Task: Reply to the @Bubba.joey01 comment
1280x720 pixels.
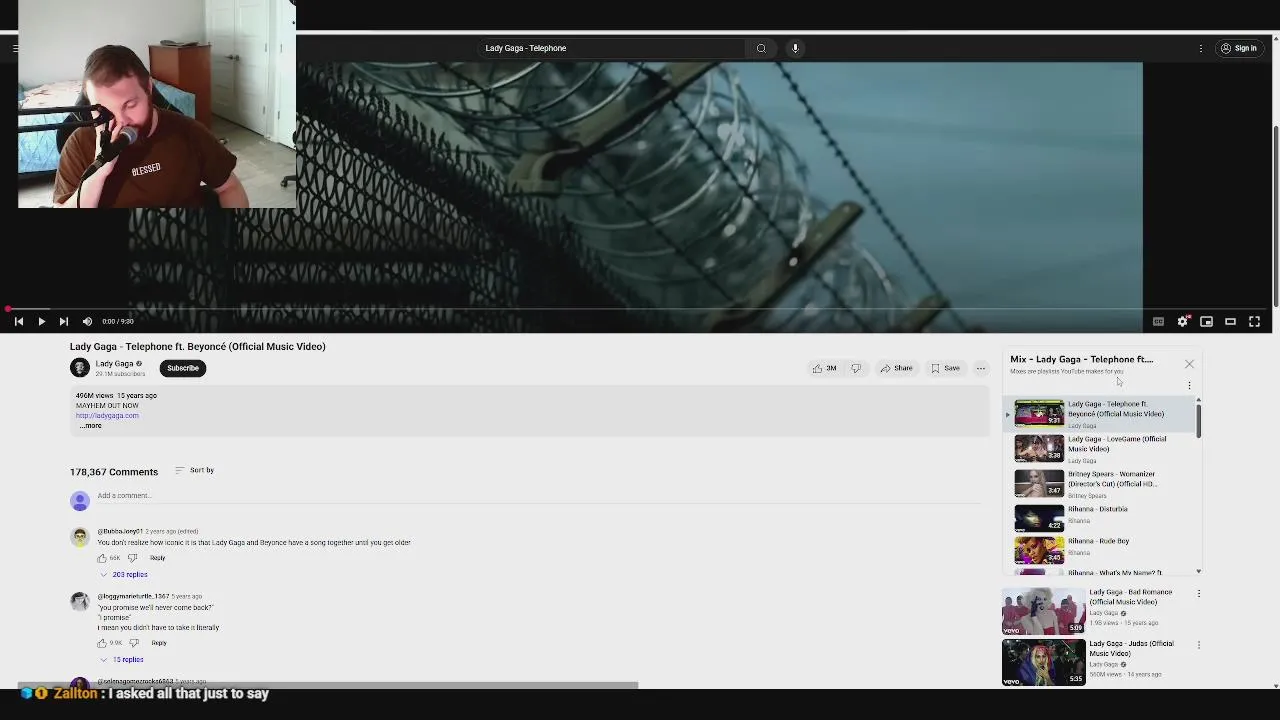Action: tap(157, 558)
